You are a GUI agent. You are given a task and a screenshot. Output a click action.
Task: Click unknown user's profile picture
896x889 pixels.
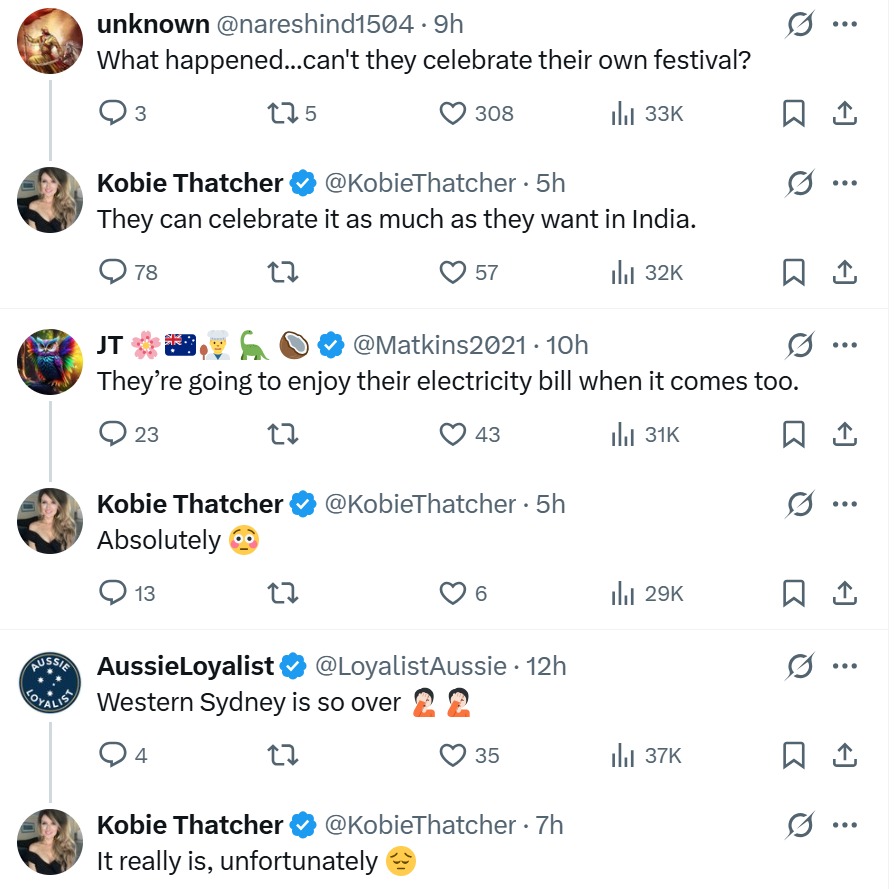click(x=50, y=41)
